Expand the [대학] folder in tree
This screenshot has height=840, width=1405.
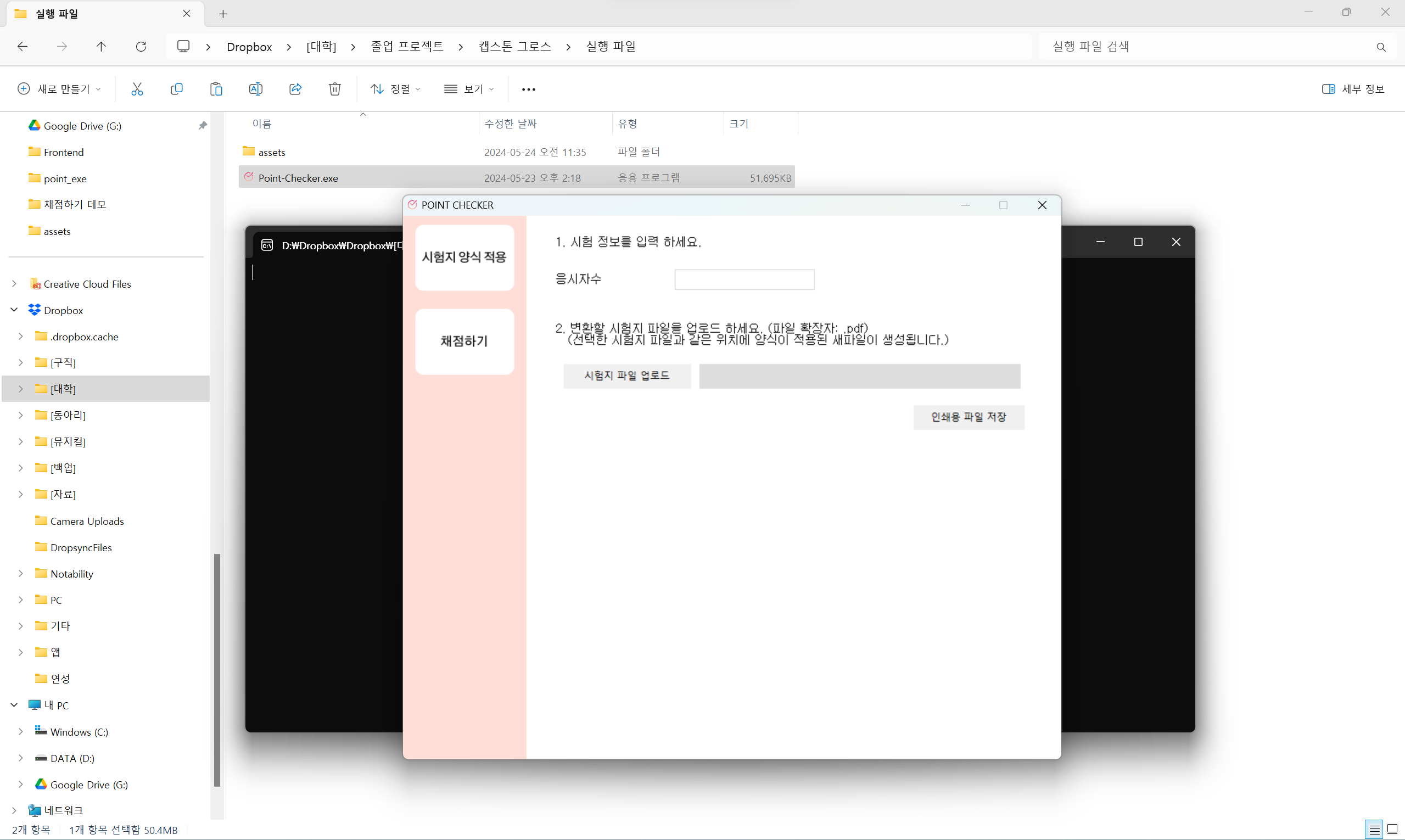pyautogui.click(x=21, y=389)
